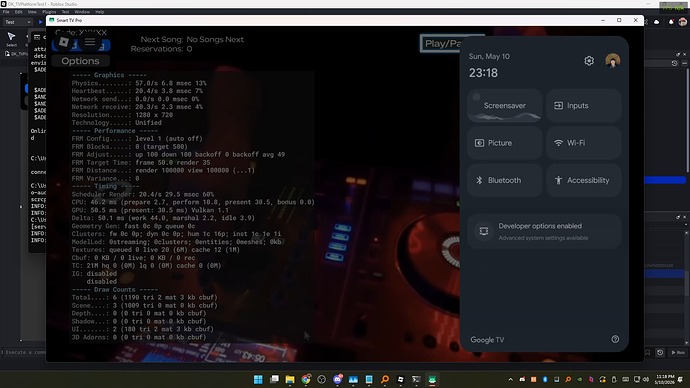Click the command bar history clock icon
Viewport: 690px width, 388px height.
660,352
